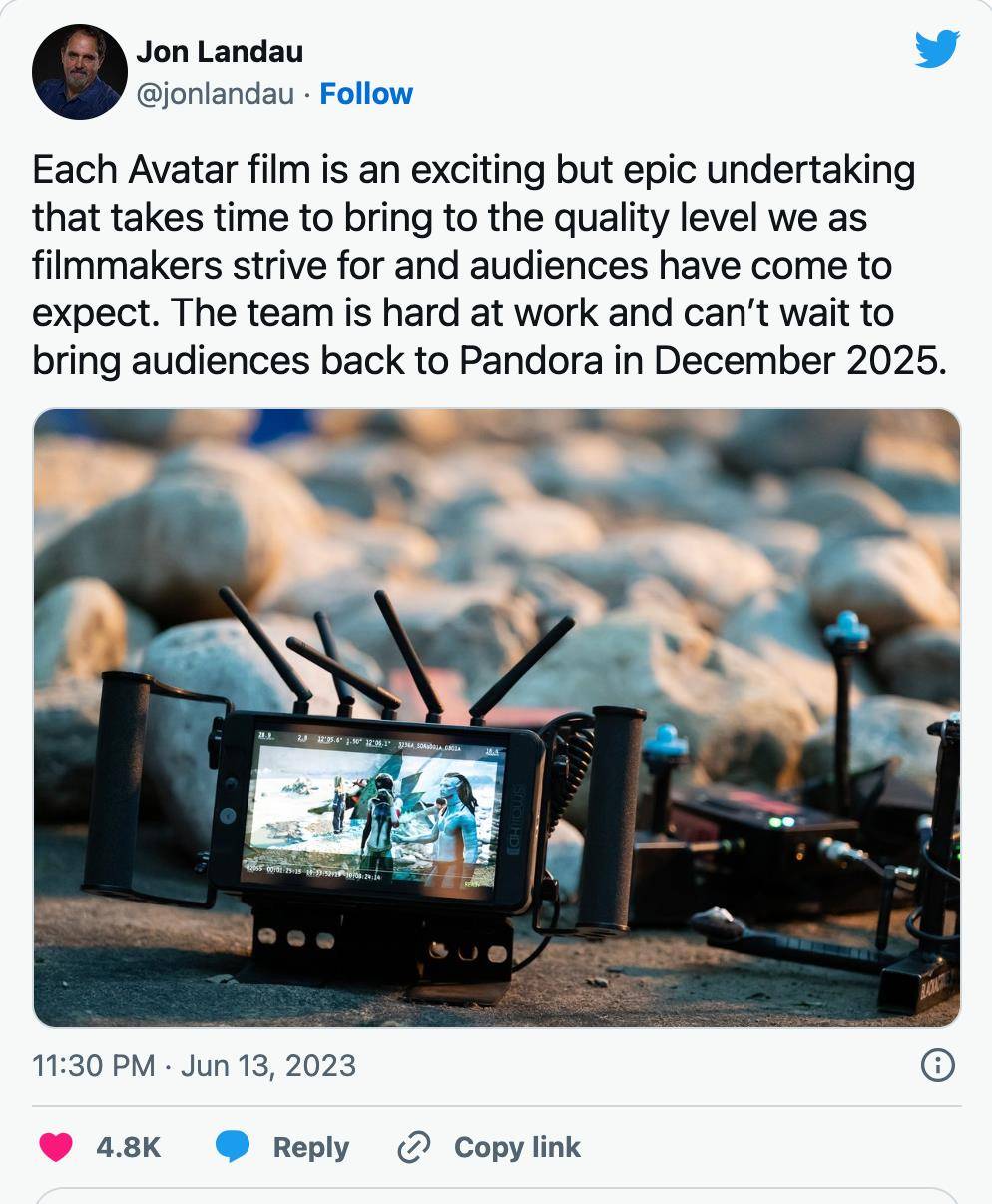Click the reply speech bubble icon
The height and width of the screenshot is (1204, 992).
233,1147
